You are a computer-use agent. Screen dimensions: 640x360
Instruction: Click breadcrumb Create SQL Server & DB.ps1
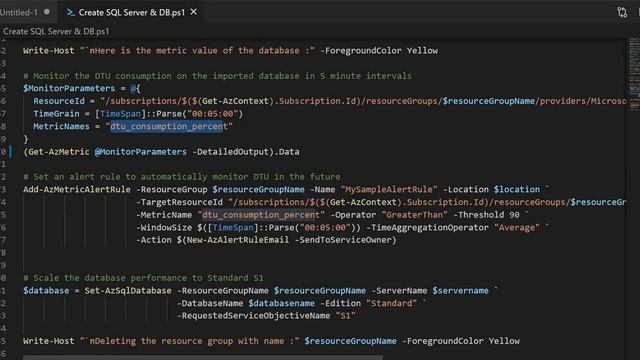click(x=56, y=31)
